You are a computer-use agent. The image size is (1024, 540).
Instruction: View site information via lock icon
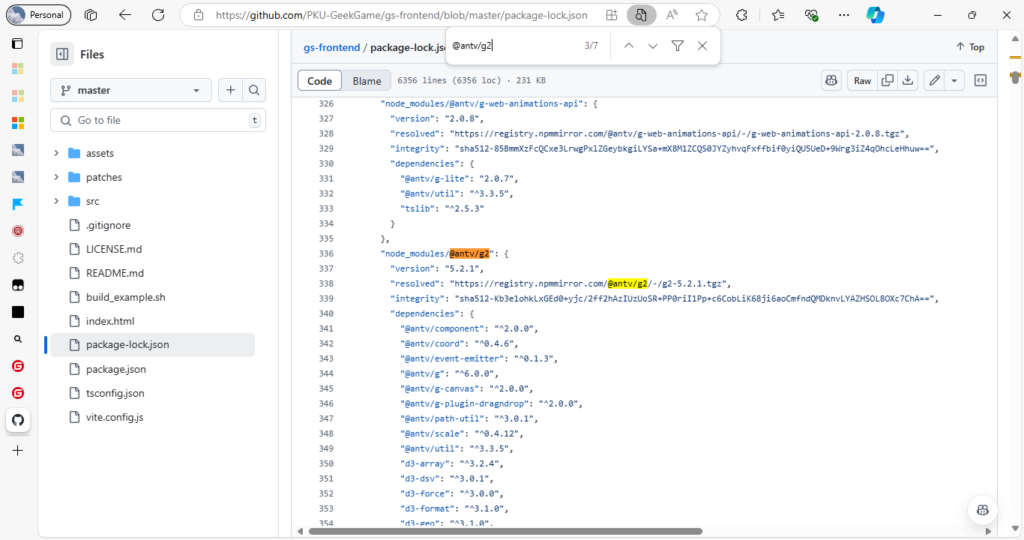pyautogui.click(x=199, y=15)
